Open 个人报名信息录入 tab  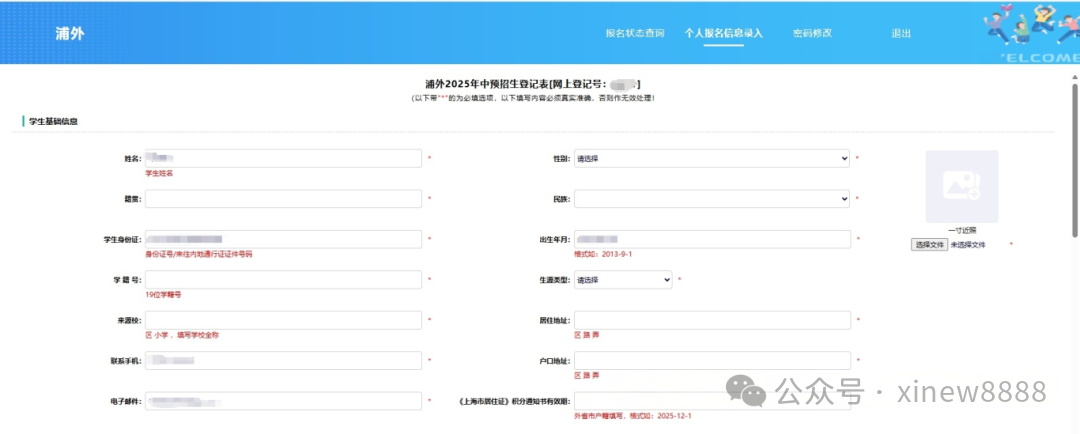723,33
